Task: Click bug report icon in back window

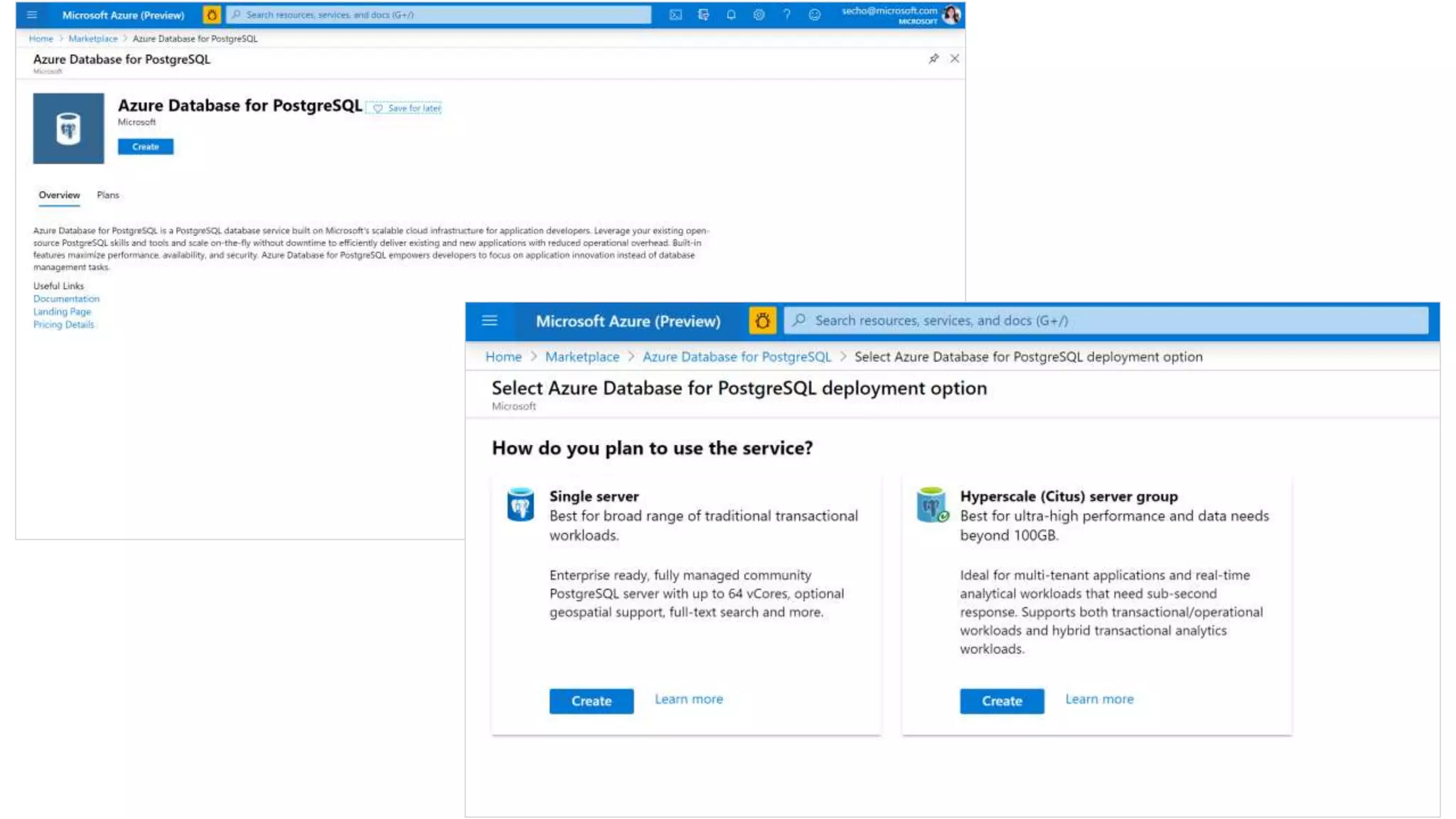Action: 211,14
